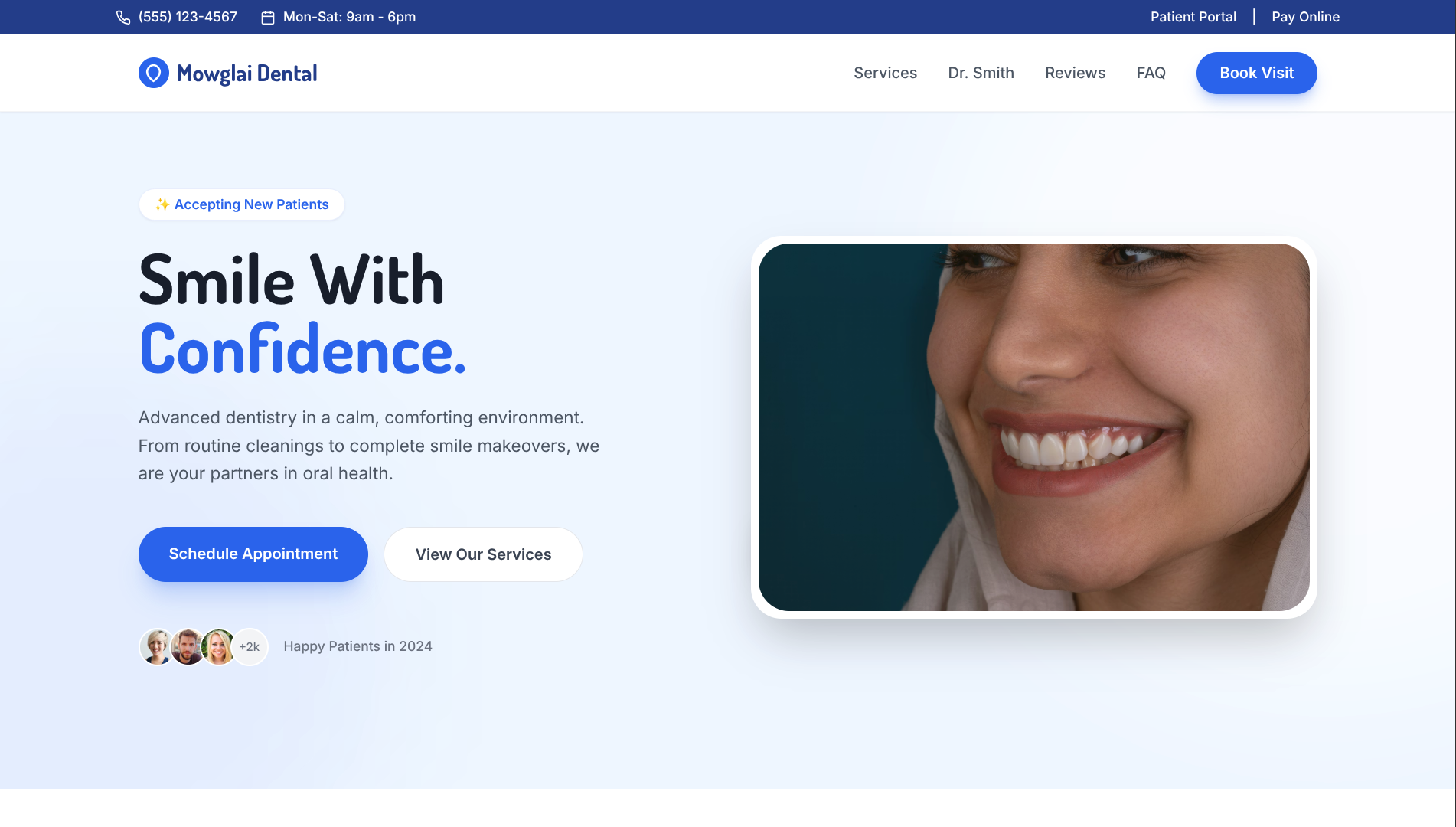
Task: Open the Services navigation item
Action: (x=885, y=73)
